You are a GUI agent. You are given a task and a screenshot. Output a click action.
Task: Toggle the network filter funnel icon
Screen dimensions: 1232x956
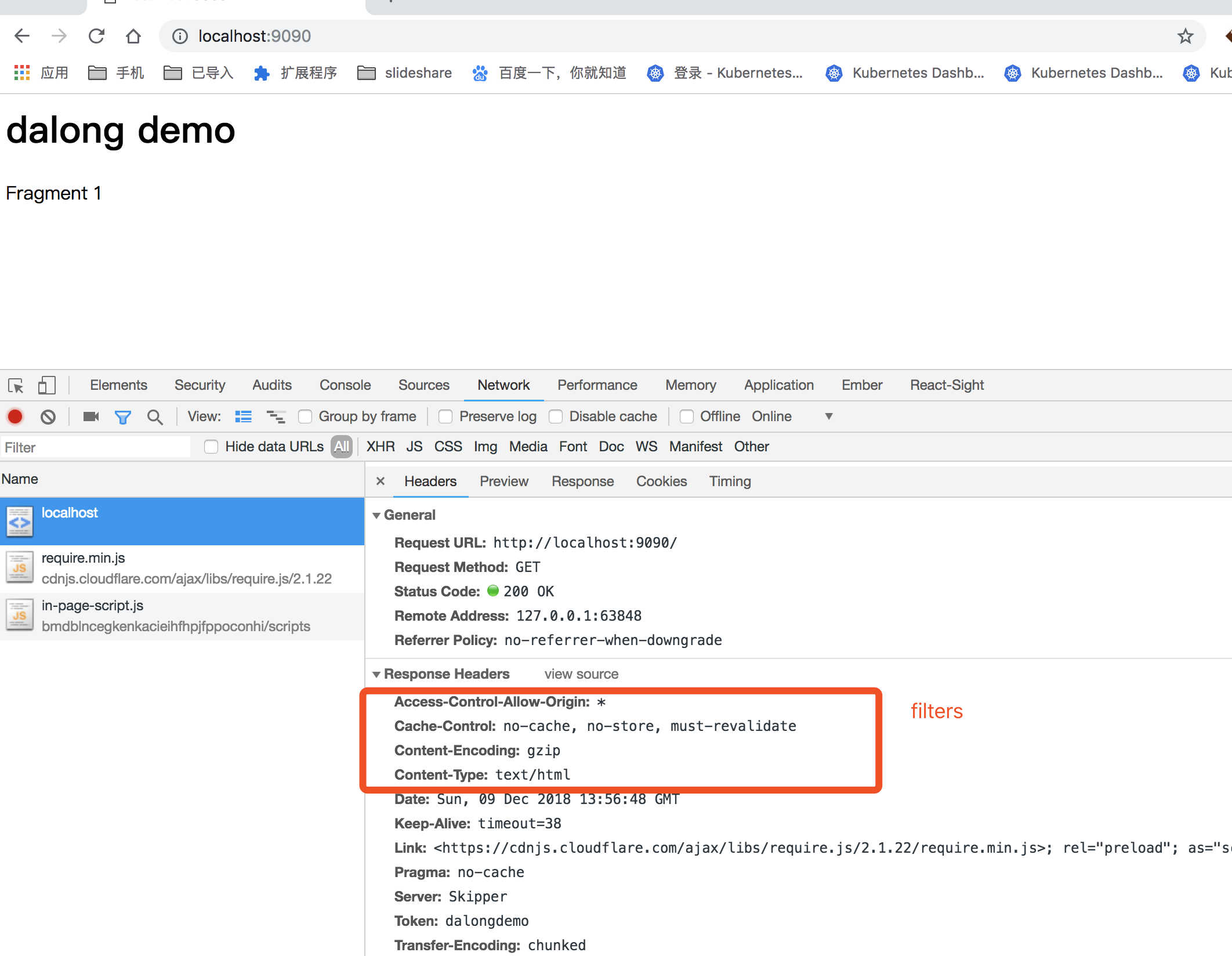(122, 417)
